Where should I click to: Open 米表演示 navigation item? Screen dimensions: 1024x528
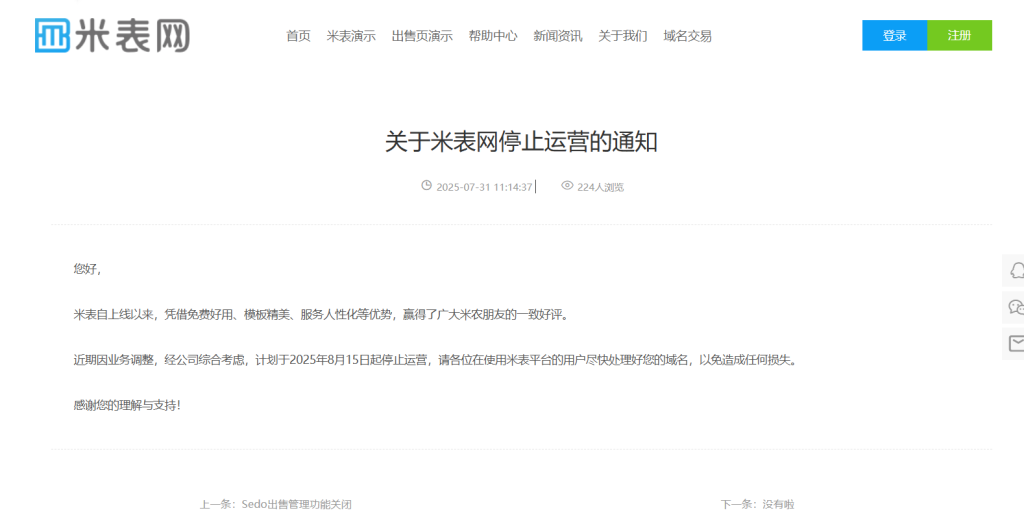[351, 36]
